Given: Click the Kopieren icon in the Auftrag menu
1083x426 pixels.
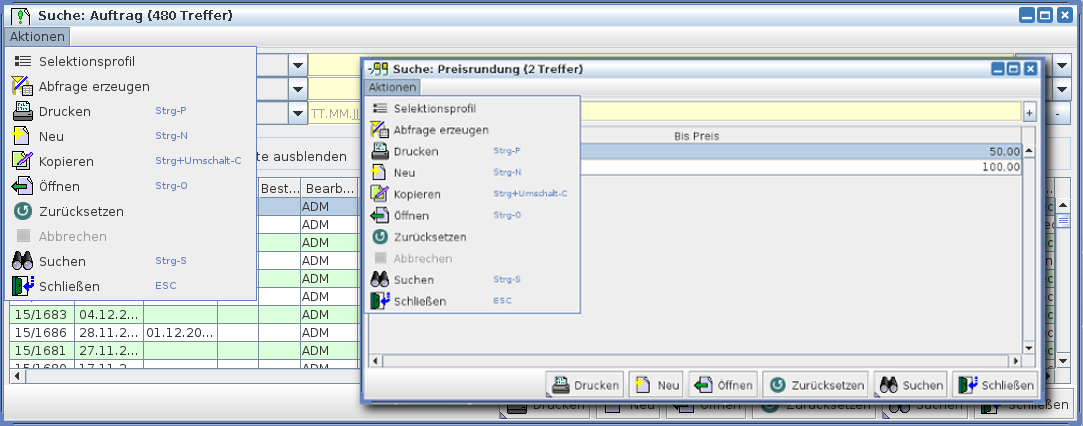Looking at the screenshot, I should click(23, 161).
